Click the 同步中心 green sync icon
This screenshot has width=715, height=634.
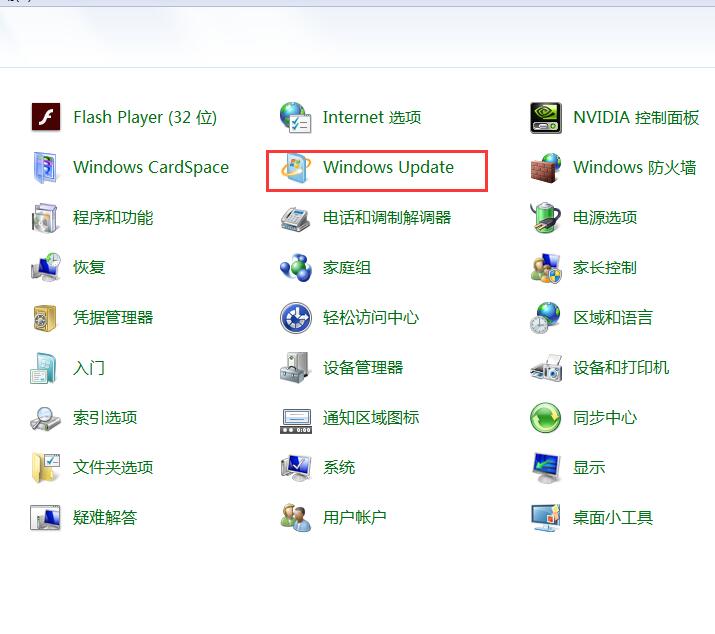click(545, 417)
